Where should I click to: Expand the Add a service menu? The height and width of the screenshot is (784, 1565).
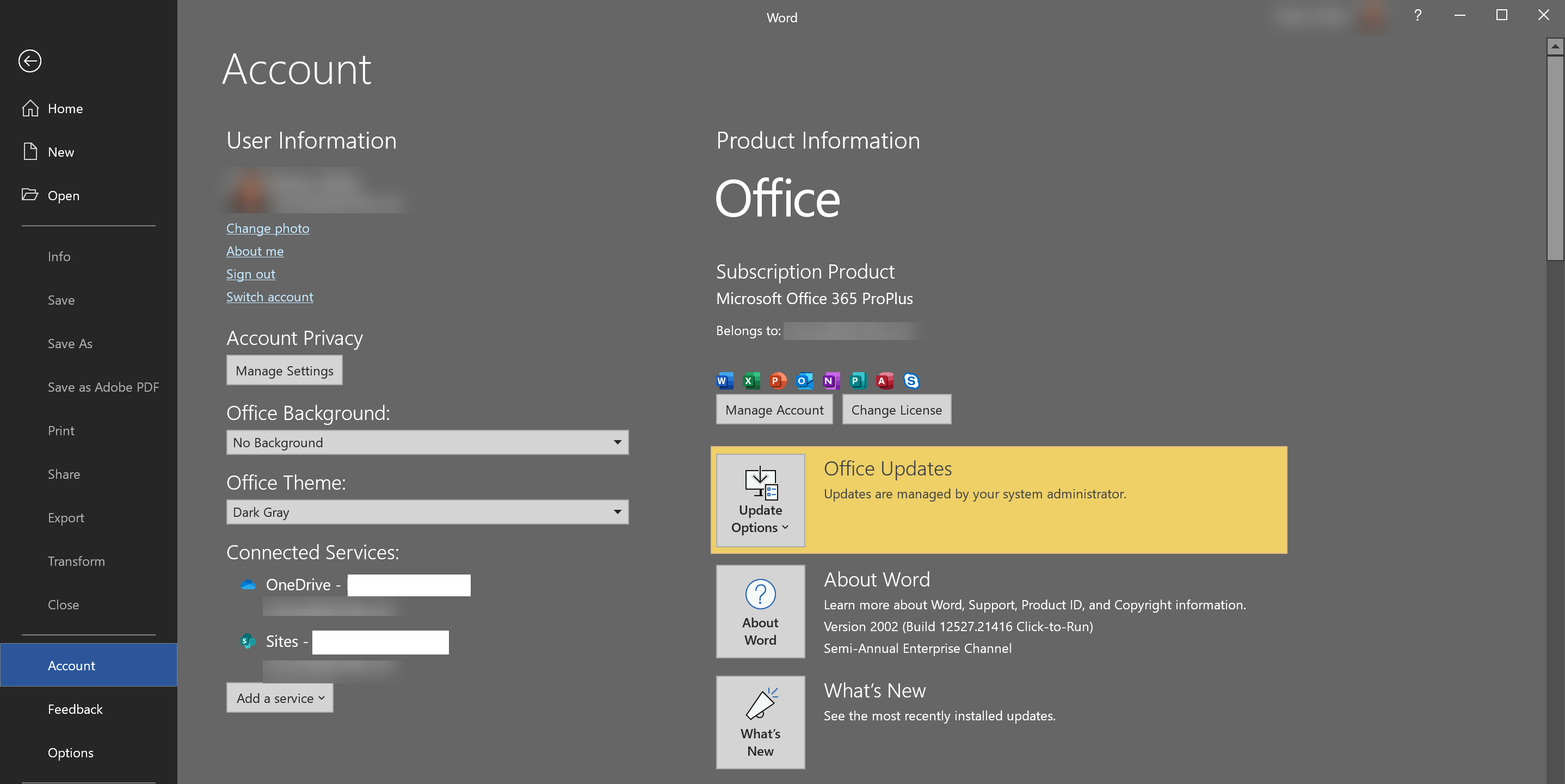pyautogui.click(x=280, y=698)
